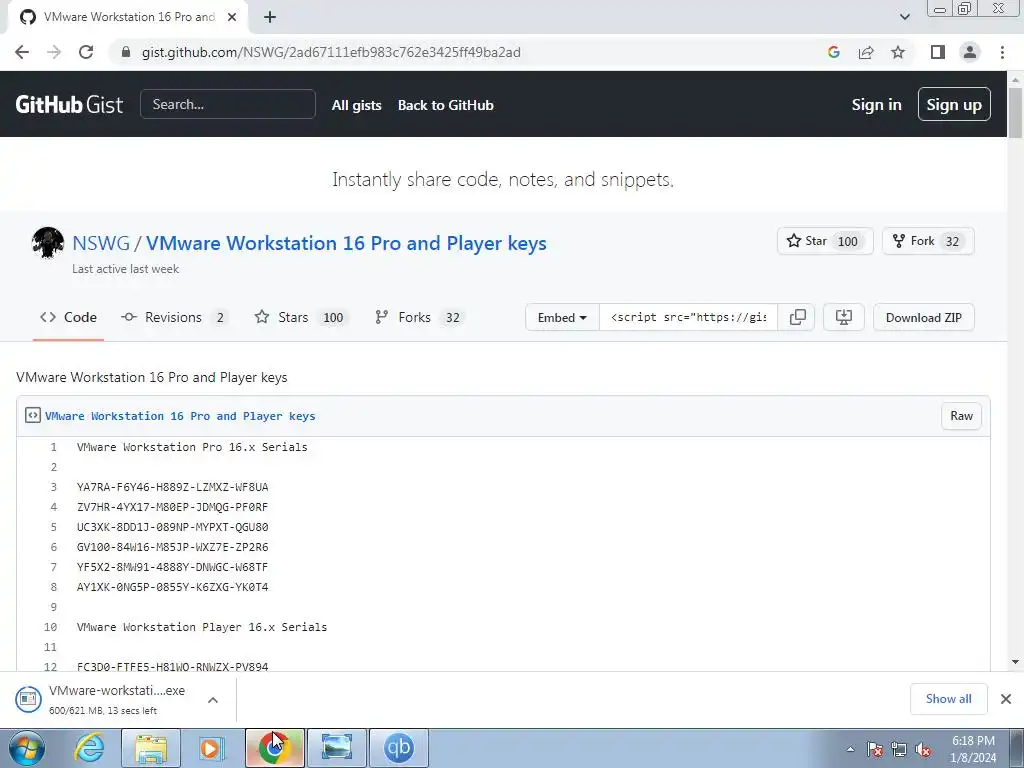
Task: Close the VMware Workstation gist tab
Action: 232,18
